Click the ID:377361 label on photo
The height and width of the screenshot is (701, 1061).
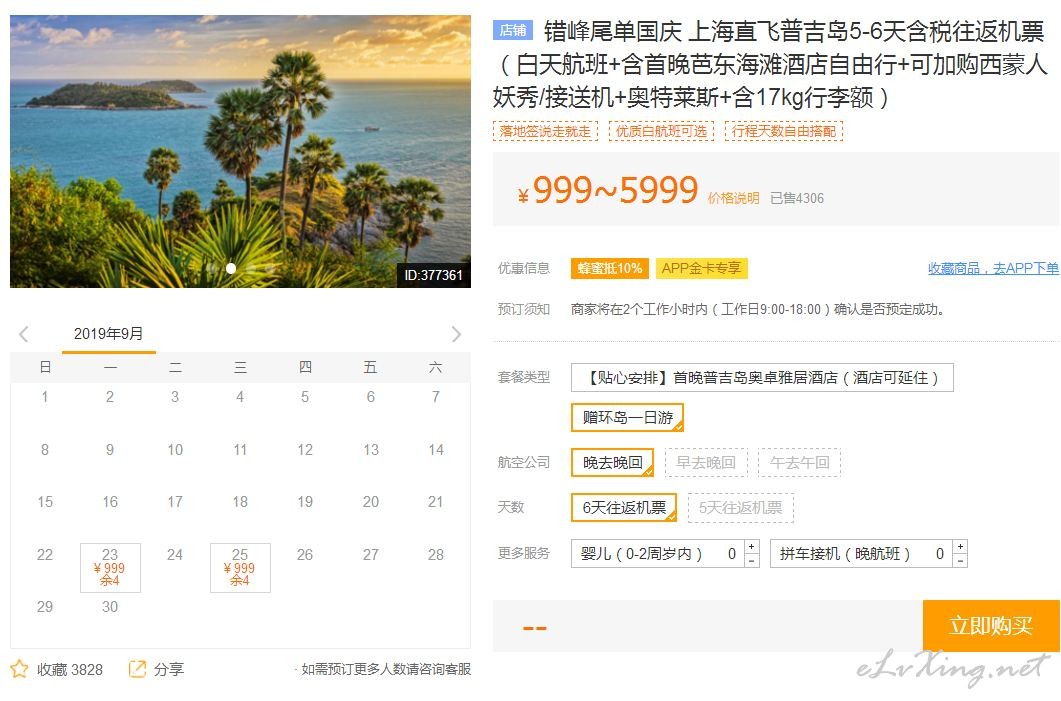(x=433, y=275)
